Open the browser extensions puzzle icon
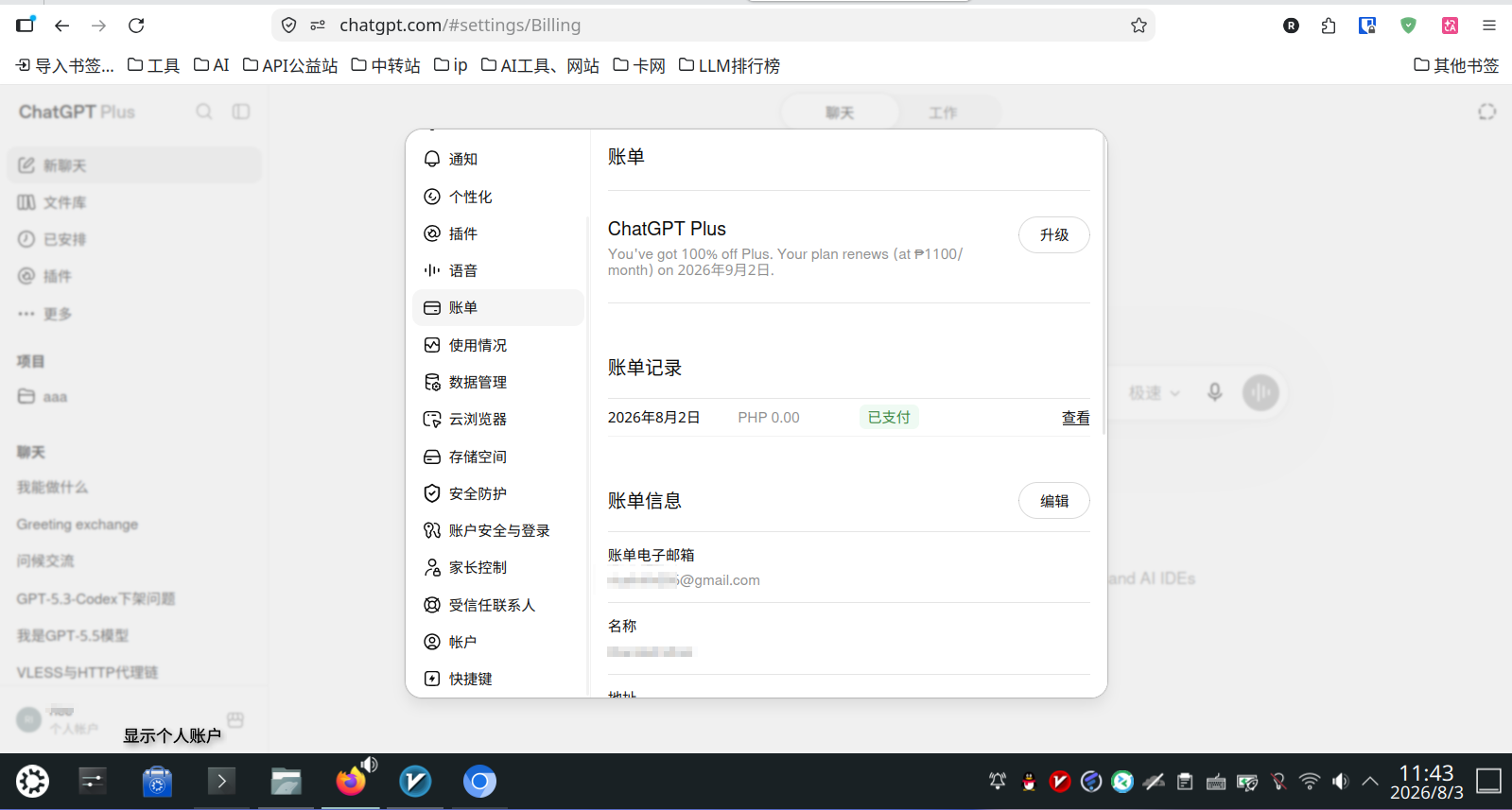This screenshot has width=1512, height=810. 1329,26
